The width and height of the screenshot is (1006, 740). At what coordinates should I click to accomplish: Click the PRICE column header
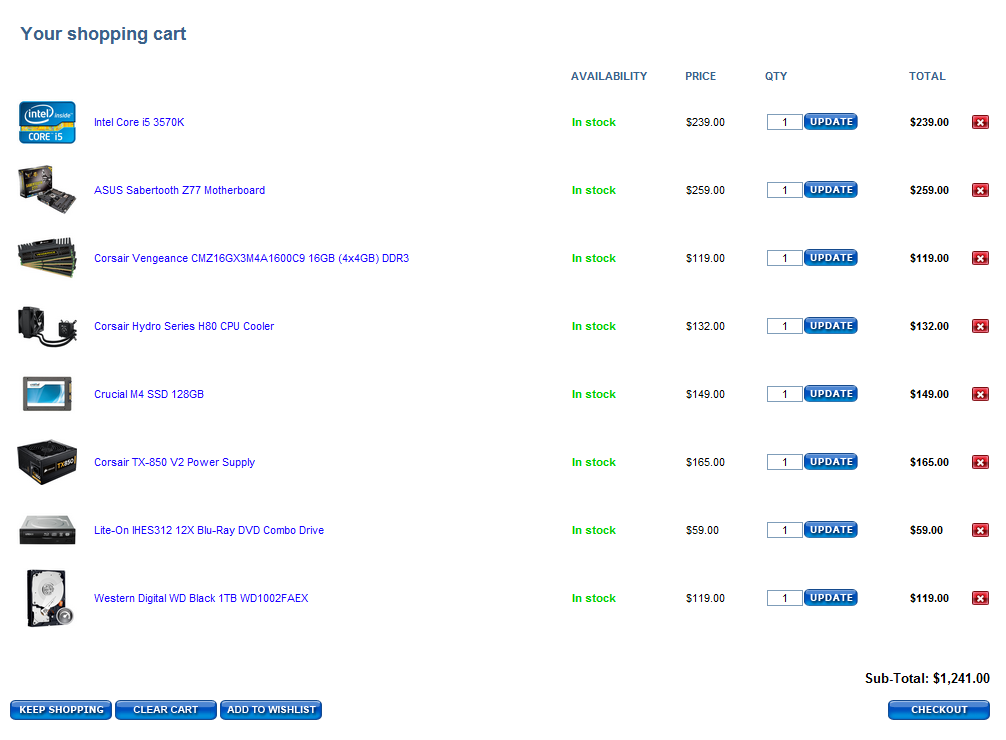(700, 76)
